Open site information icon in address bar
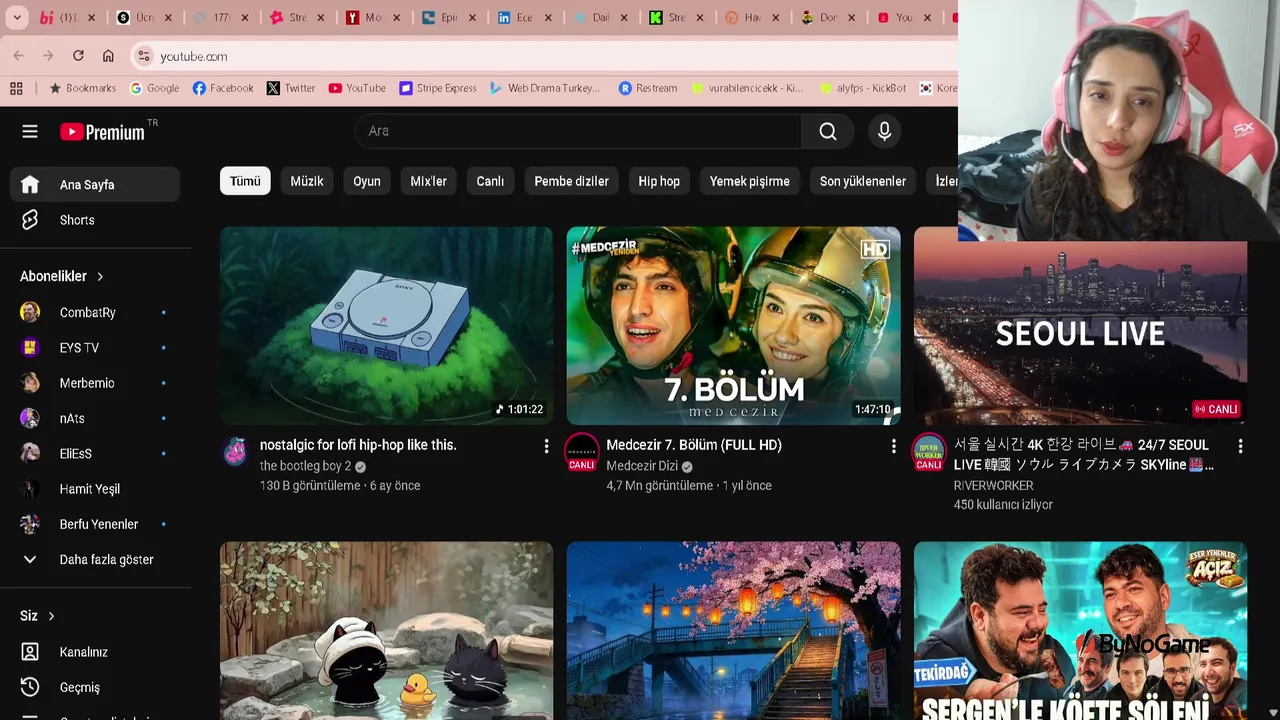 [143, 56]
